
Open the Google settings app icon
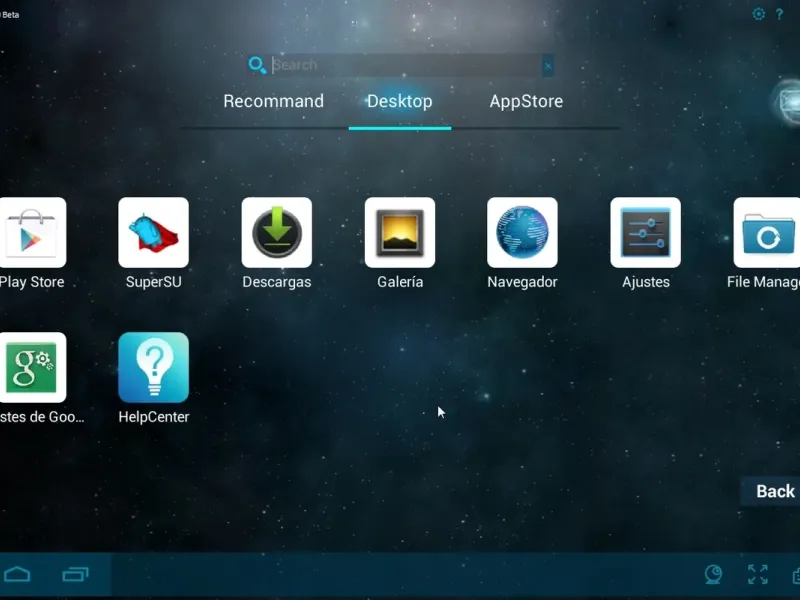(32, 367)
